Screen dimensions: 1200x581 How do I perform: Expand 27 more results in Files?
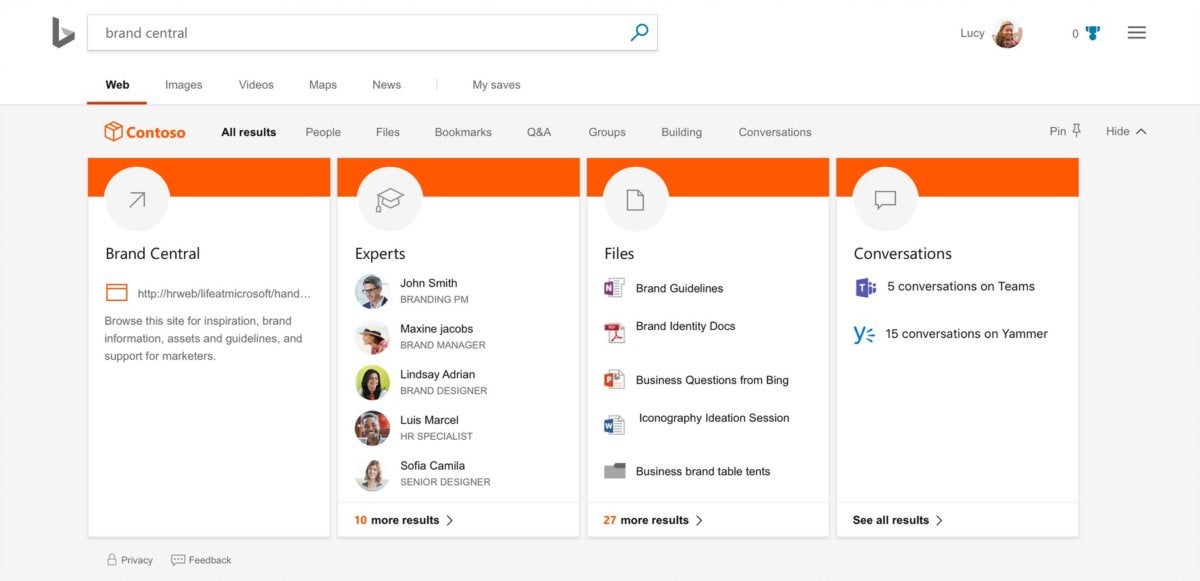pos(653,520)
